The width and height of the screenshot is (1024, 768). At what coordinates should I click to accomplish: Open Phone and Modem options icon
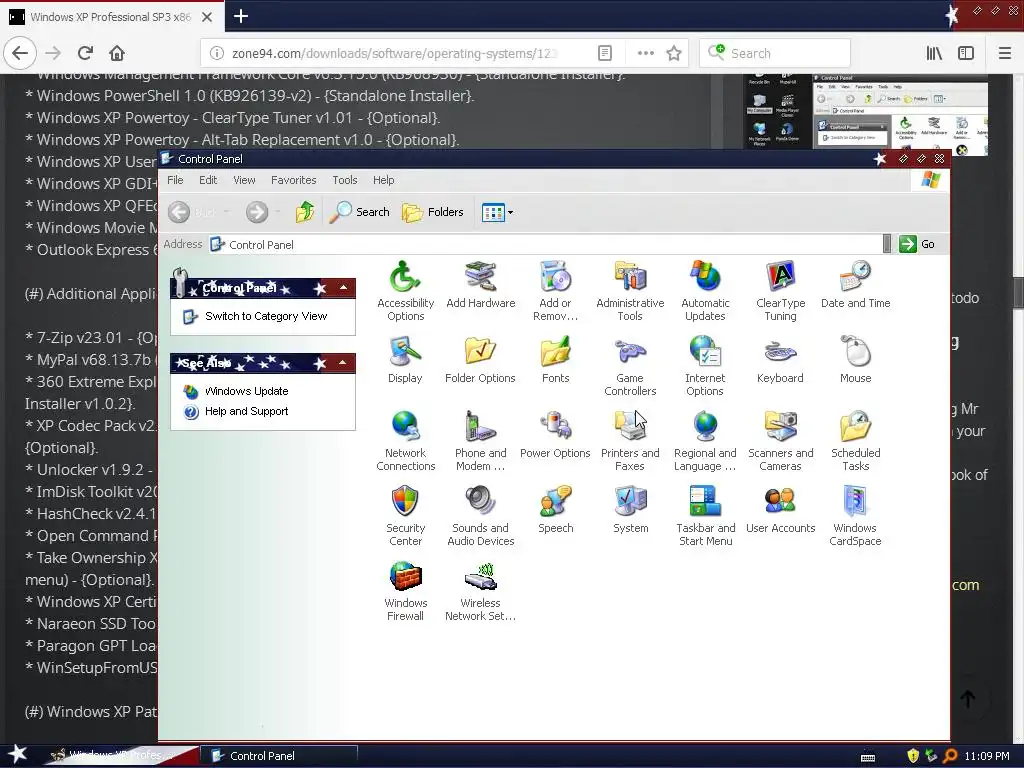coord(481,441)
